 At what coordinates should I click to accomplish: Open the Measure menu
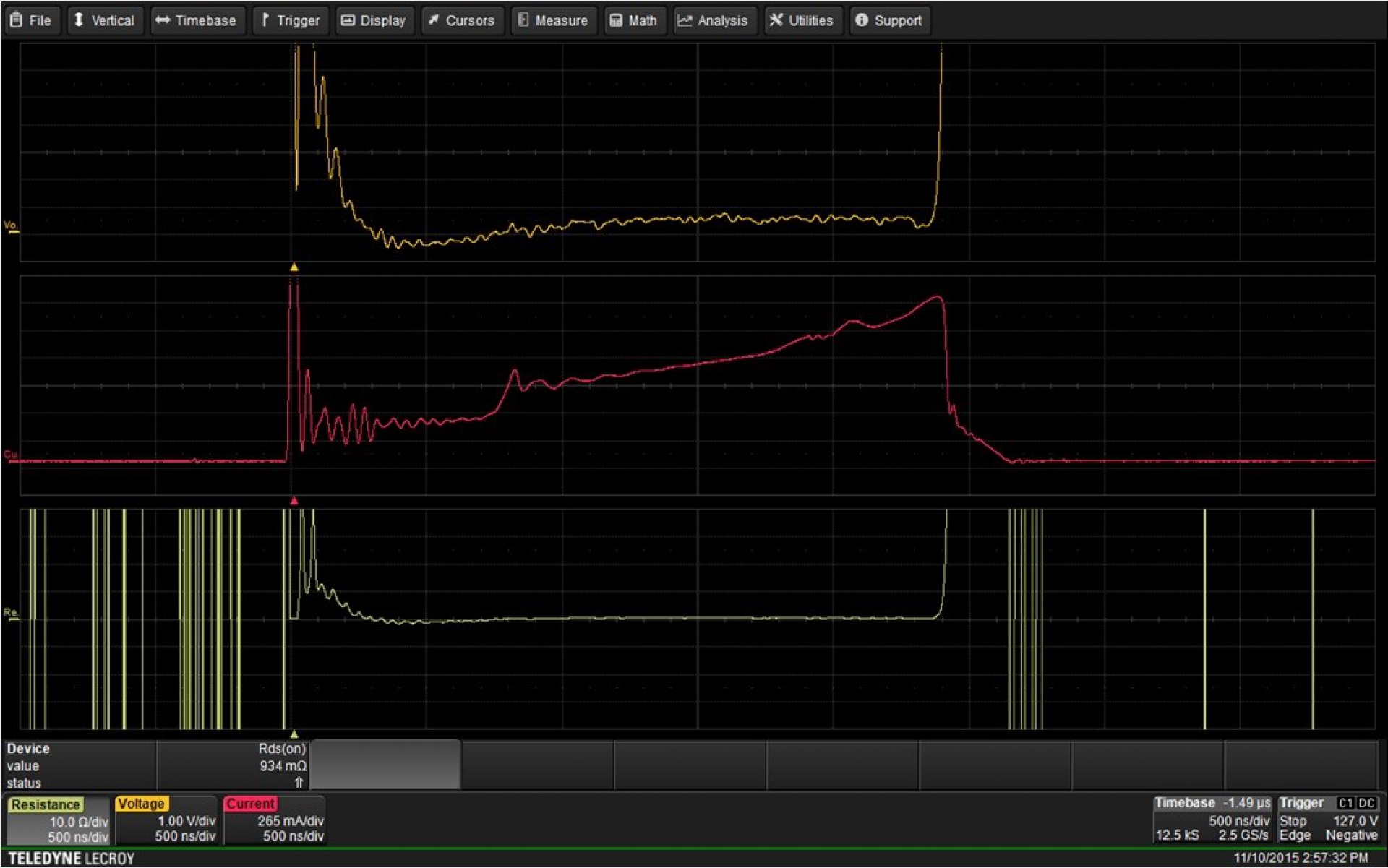point(553,20)
